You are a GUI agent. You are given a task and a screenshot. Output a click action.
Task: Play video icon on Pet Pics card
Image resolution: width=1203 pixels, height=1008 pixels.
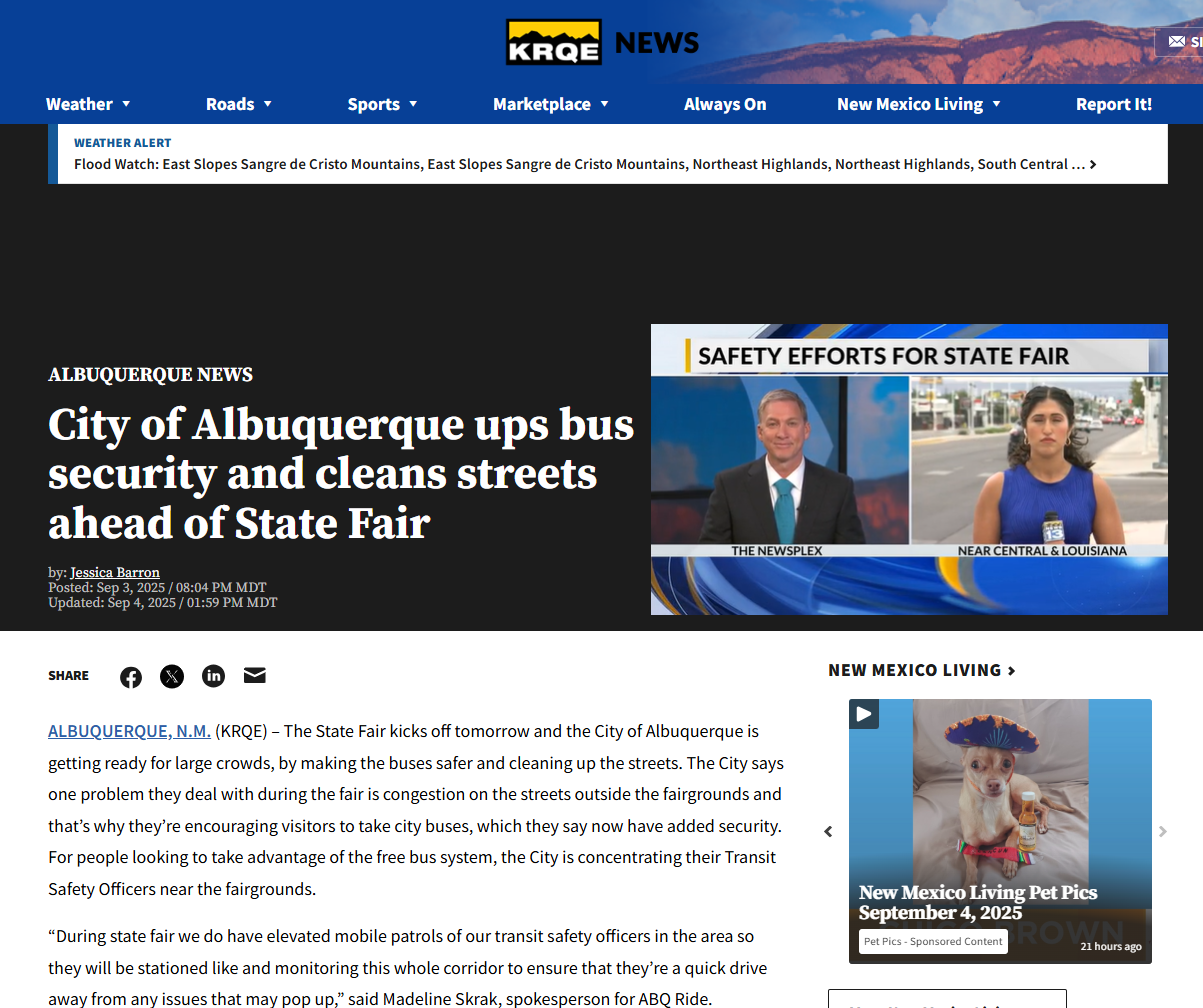[864, 714]
